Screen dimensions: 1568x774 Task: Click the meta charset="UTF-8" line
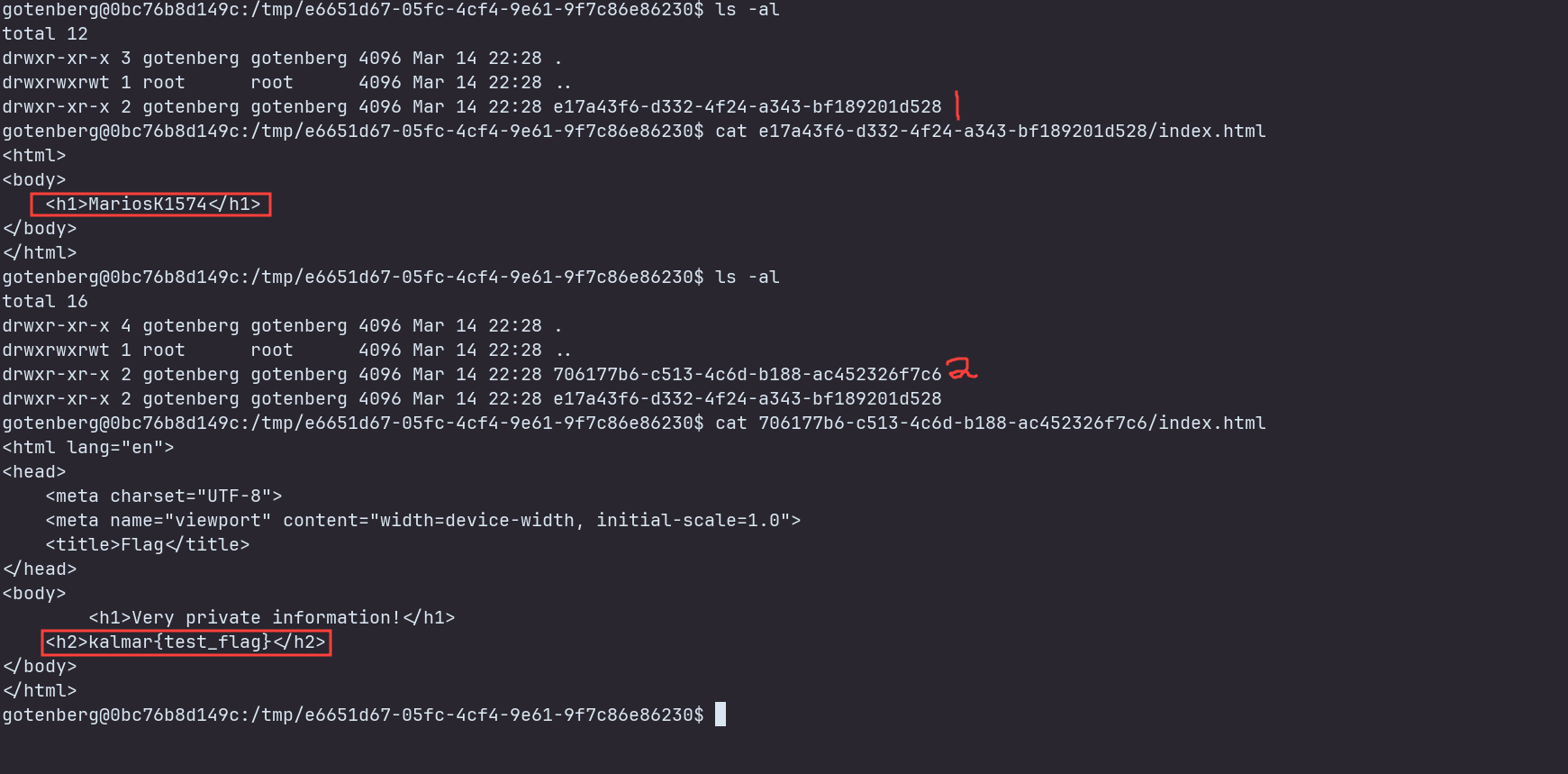coord(164,496)
